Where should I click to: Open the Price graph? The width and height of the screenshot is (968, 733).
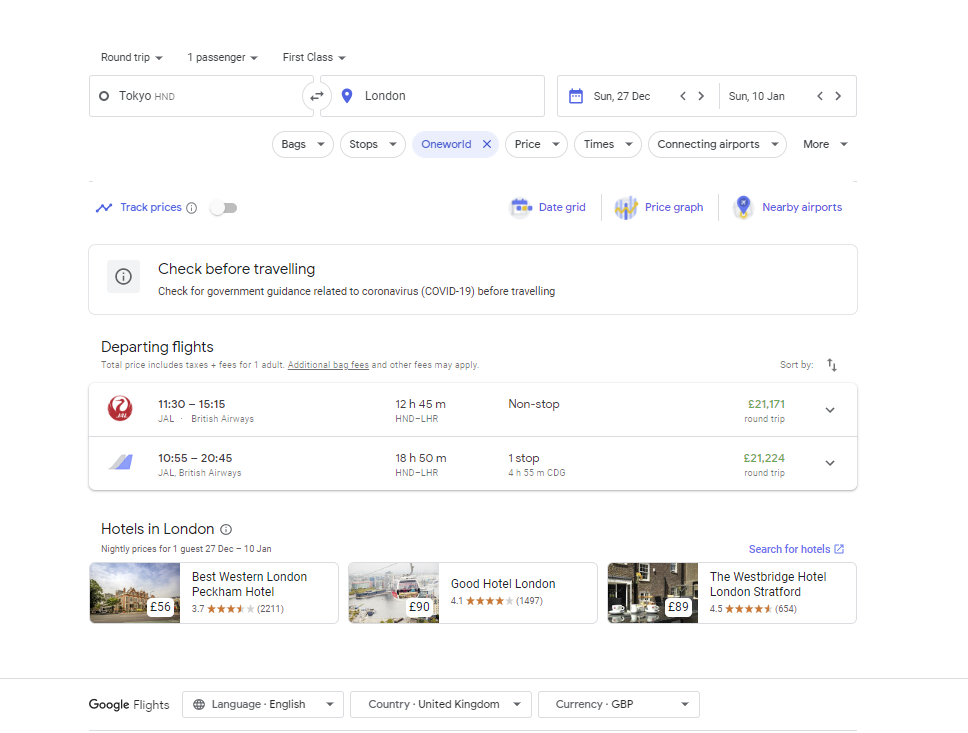click(x=659, y=207)
